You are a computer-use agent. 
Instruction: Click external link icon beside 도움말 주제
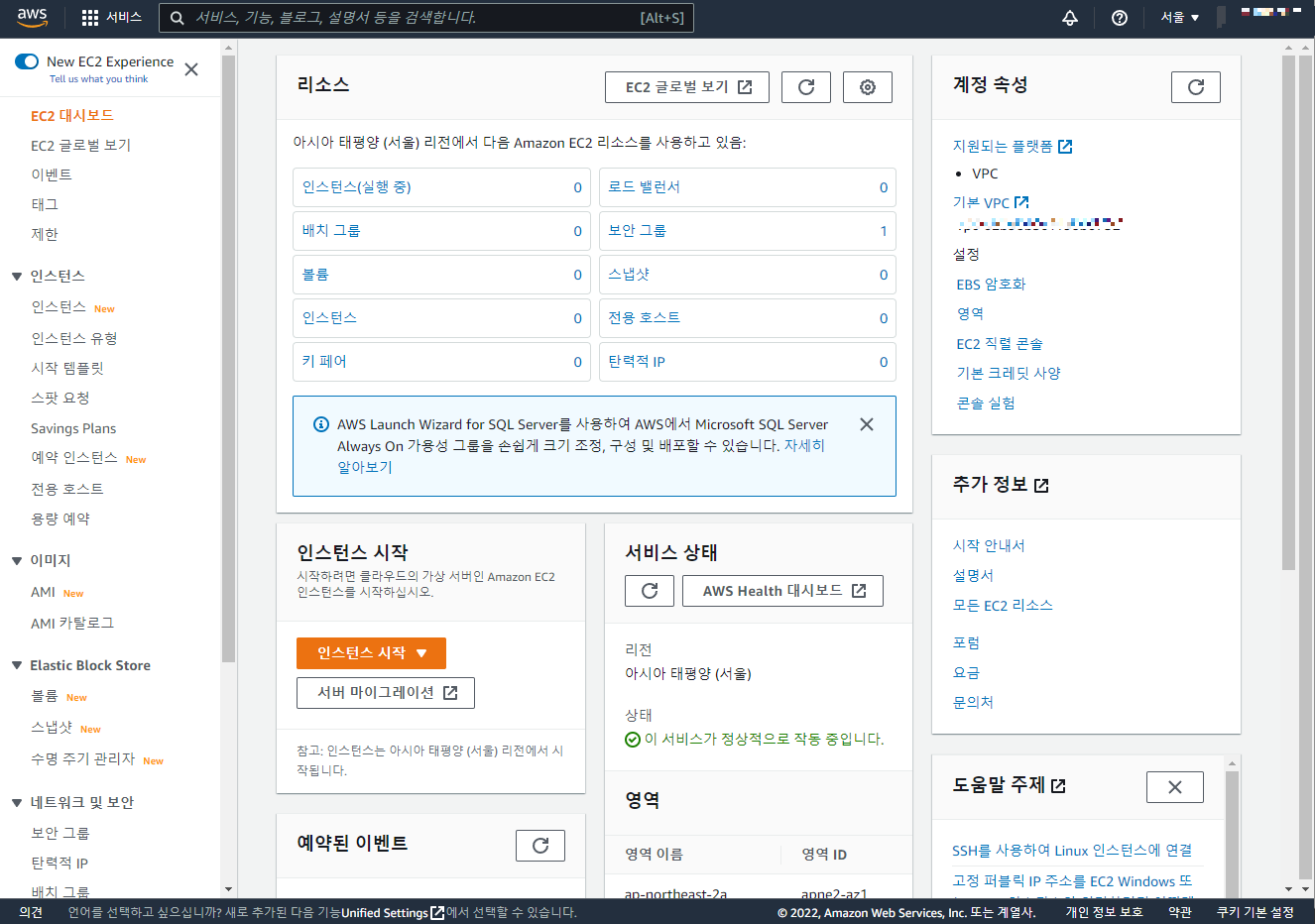1058,786
